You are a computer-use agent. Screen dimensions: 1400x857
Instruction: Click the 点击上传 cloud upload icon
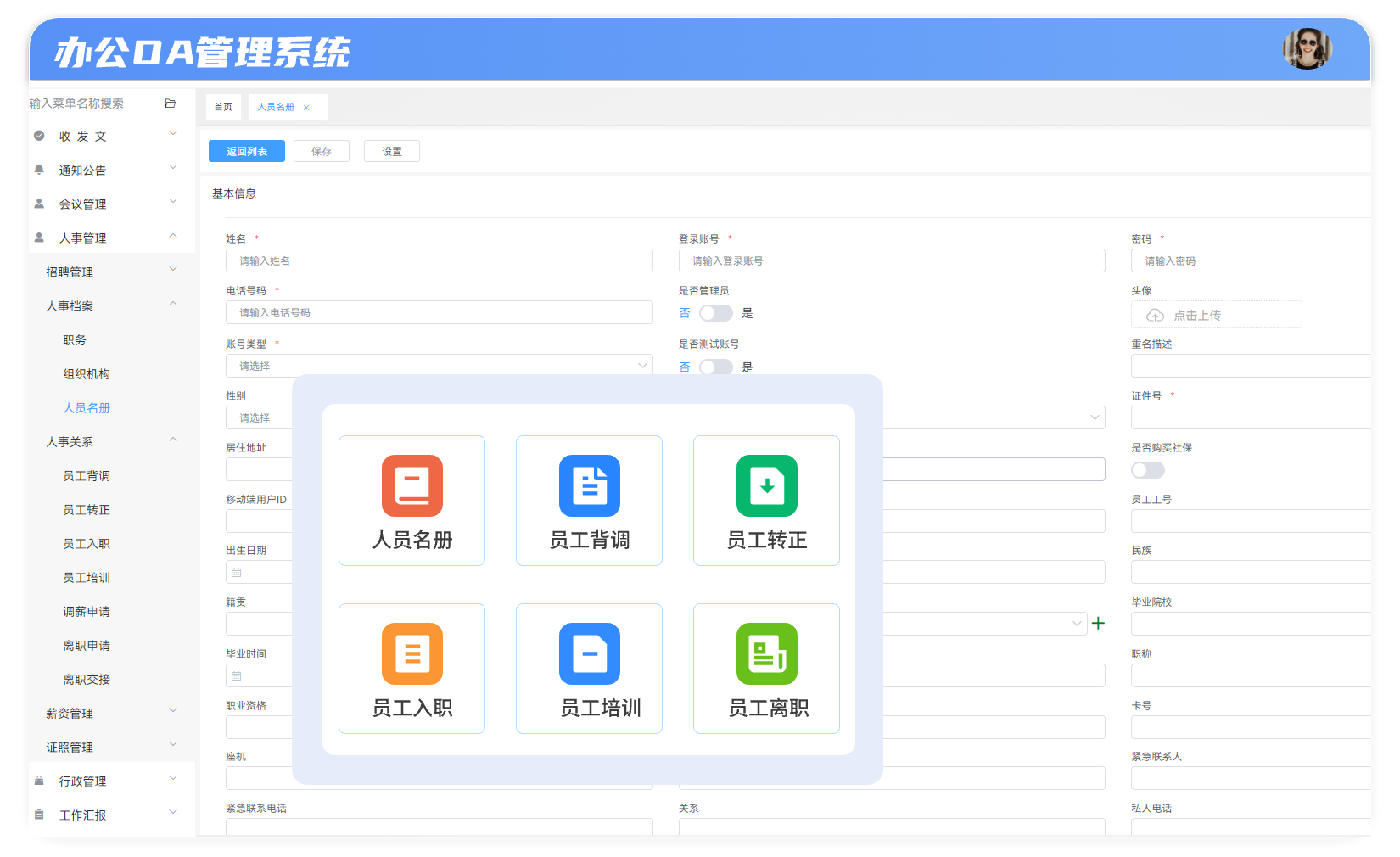pos(1155,316)
